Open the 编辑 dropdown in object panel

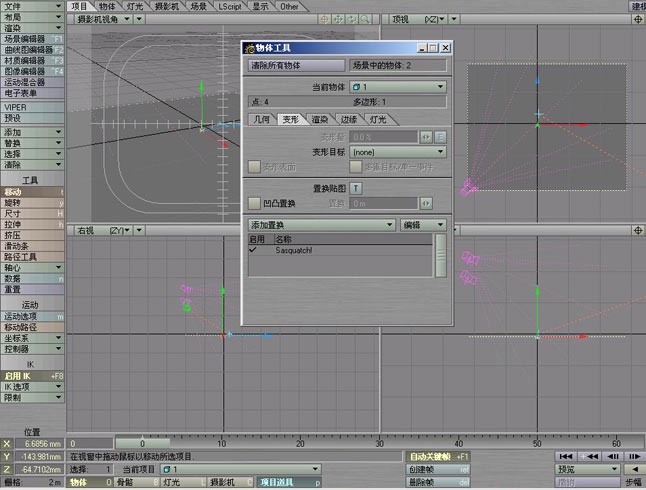point(423,225)
